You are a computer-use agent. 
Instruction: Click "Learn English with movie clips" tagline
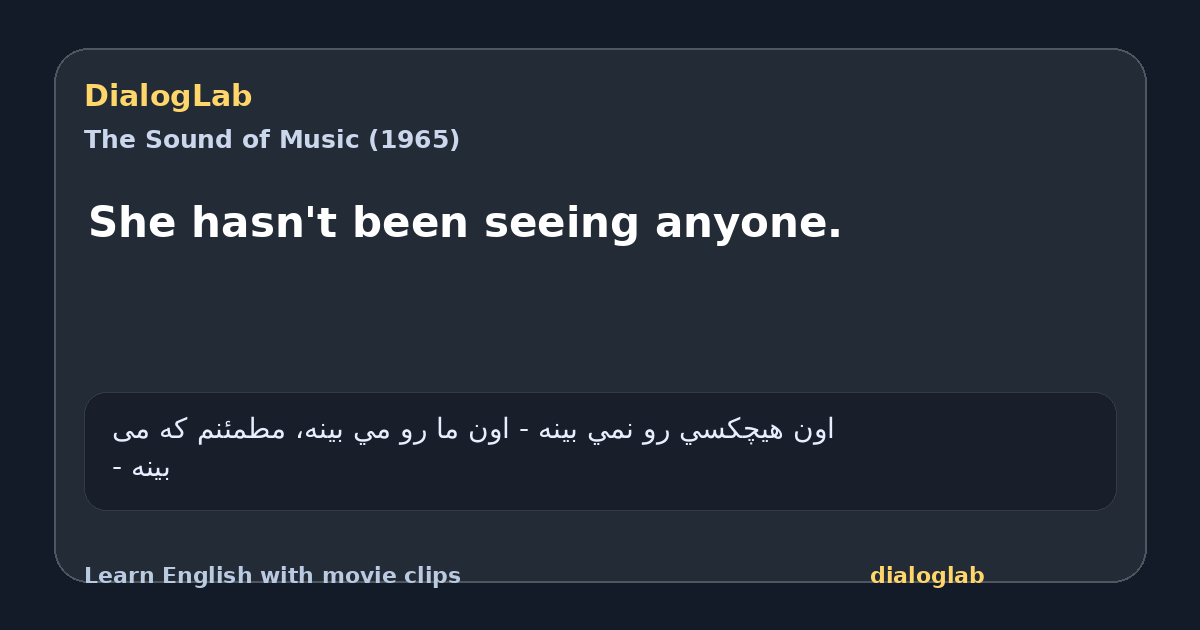tap(272, 576)
